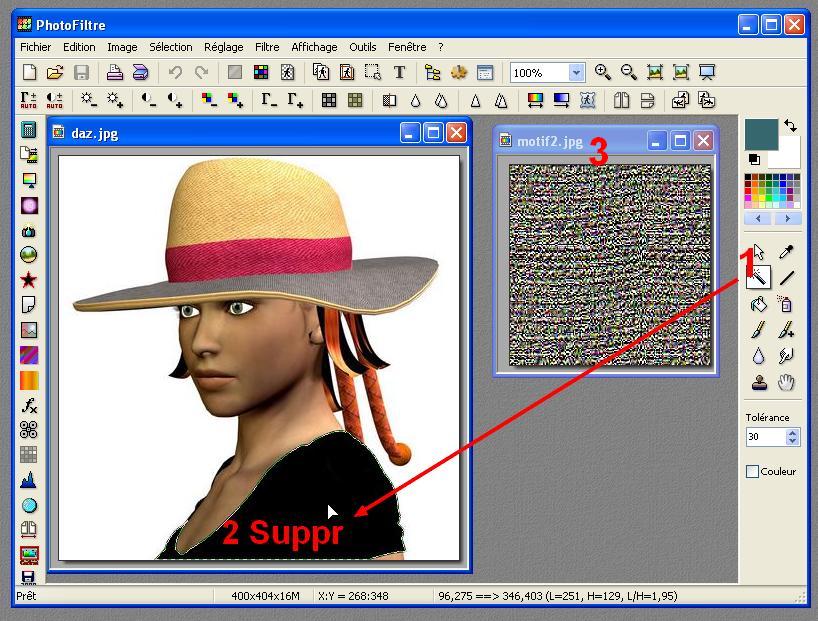Show previous palette colors with left arrow
The height and width of the screenshot is (621, 818).
click(758, 219)
